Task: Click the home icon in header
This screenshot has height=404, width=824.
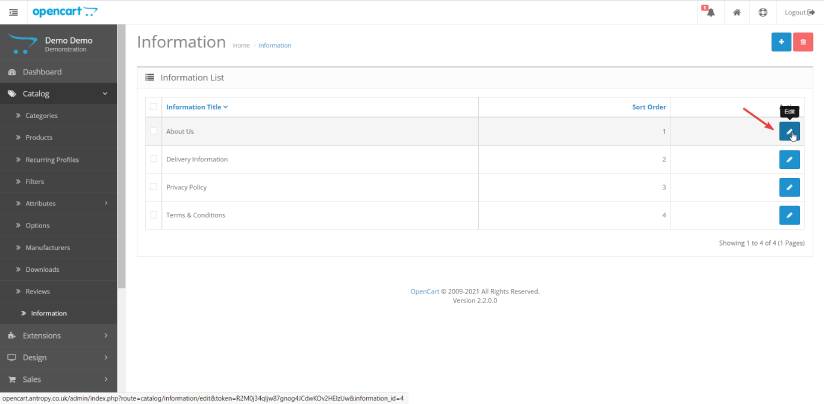Action: tap(737, 12)
